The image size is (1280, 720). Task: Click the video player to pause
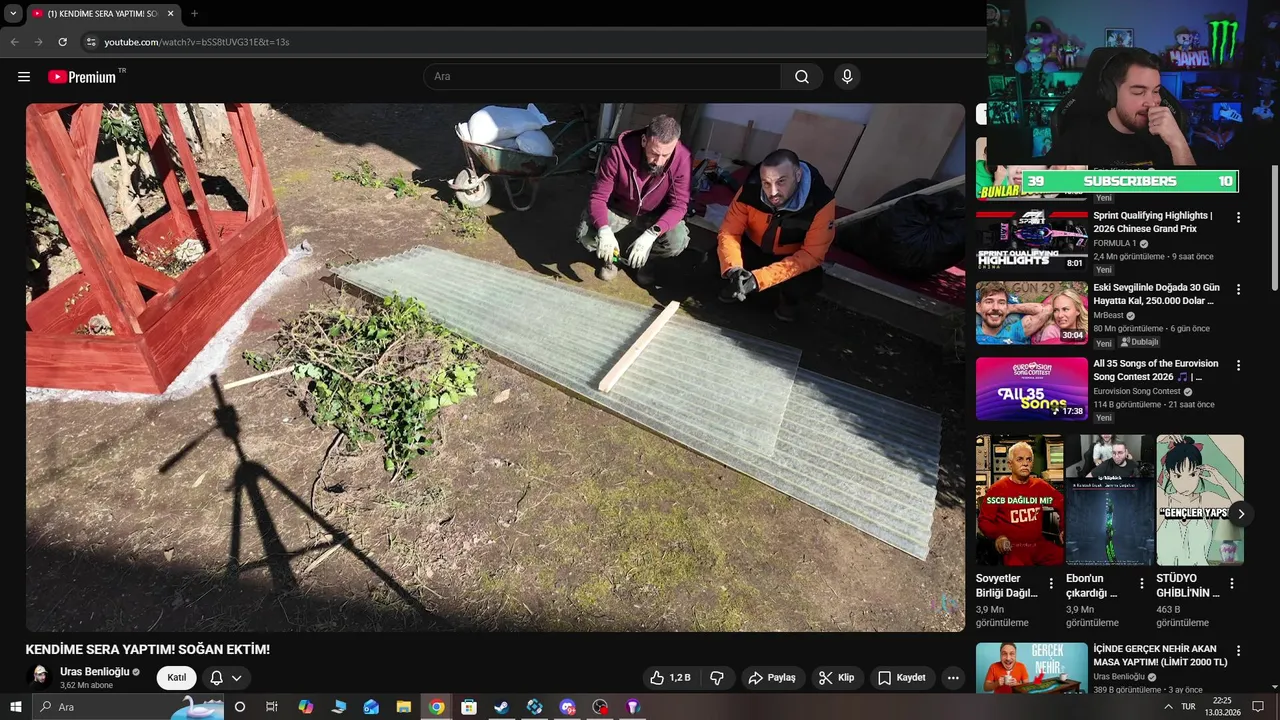[495, 367]
